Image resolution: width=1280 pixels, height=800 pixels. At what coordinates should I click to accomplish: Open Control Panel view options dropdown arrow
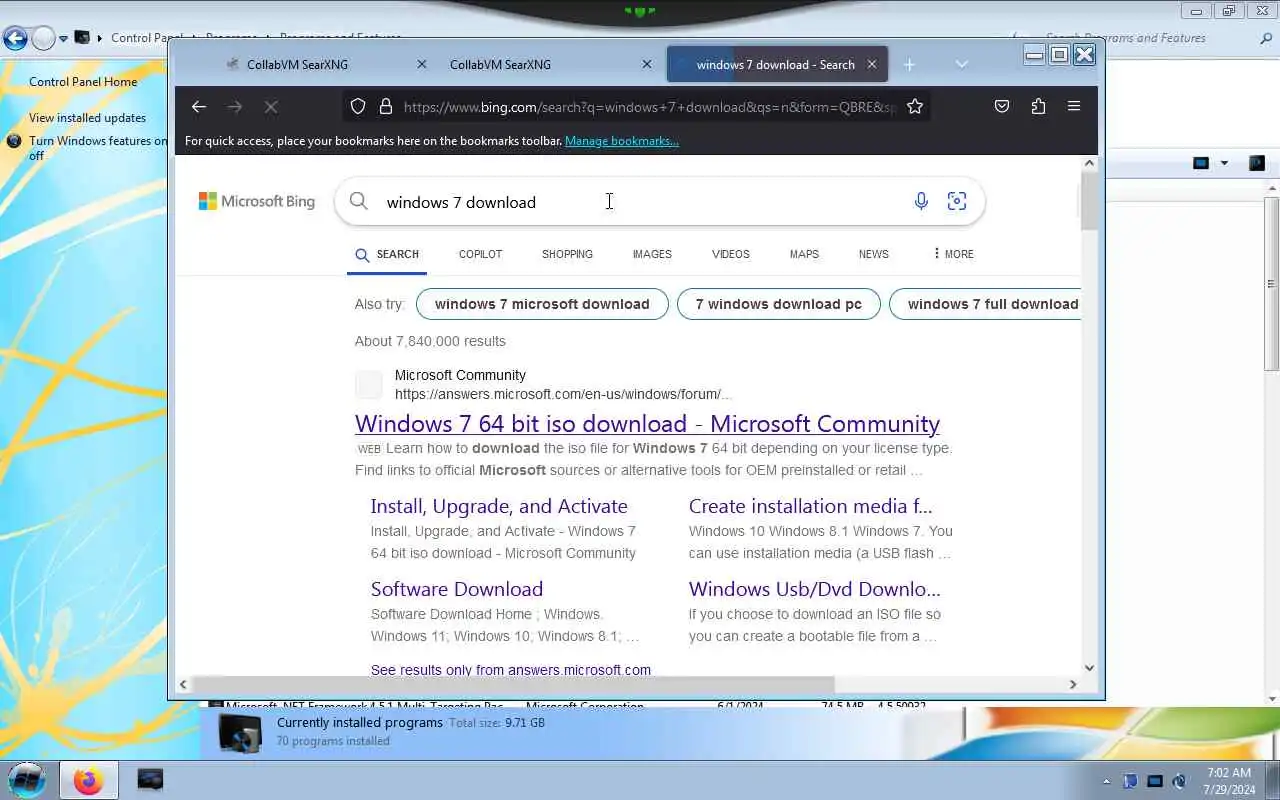pos(1224,163)
